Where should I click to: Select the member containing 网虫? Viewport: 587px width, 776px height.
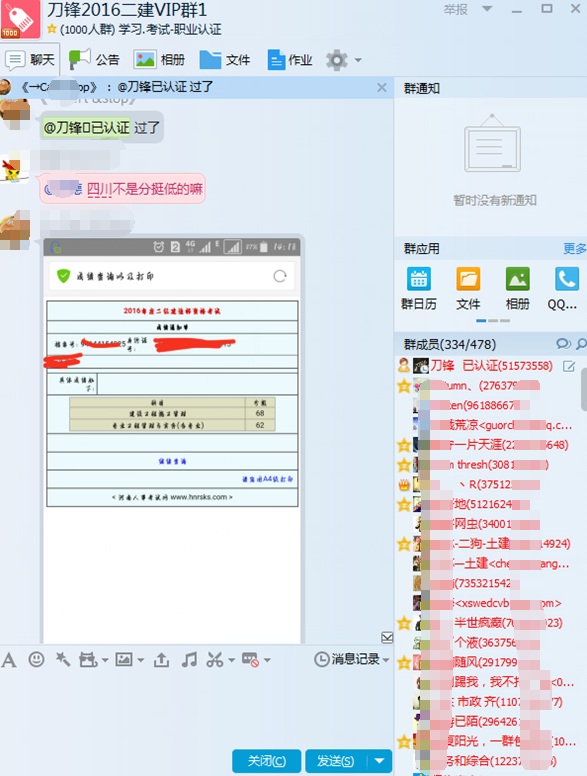tap(488, 524)
